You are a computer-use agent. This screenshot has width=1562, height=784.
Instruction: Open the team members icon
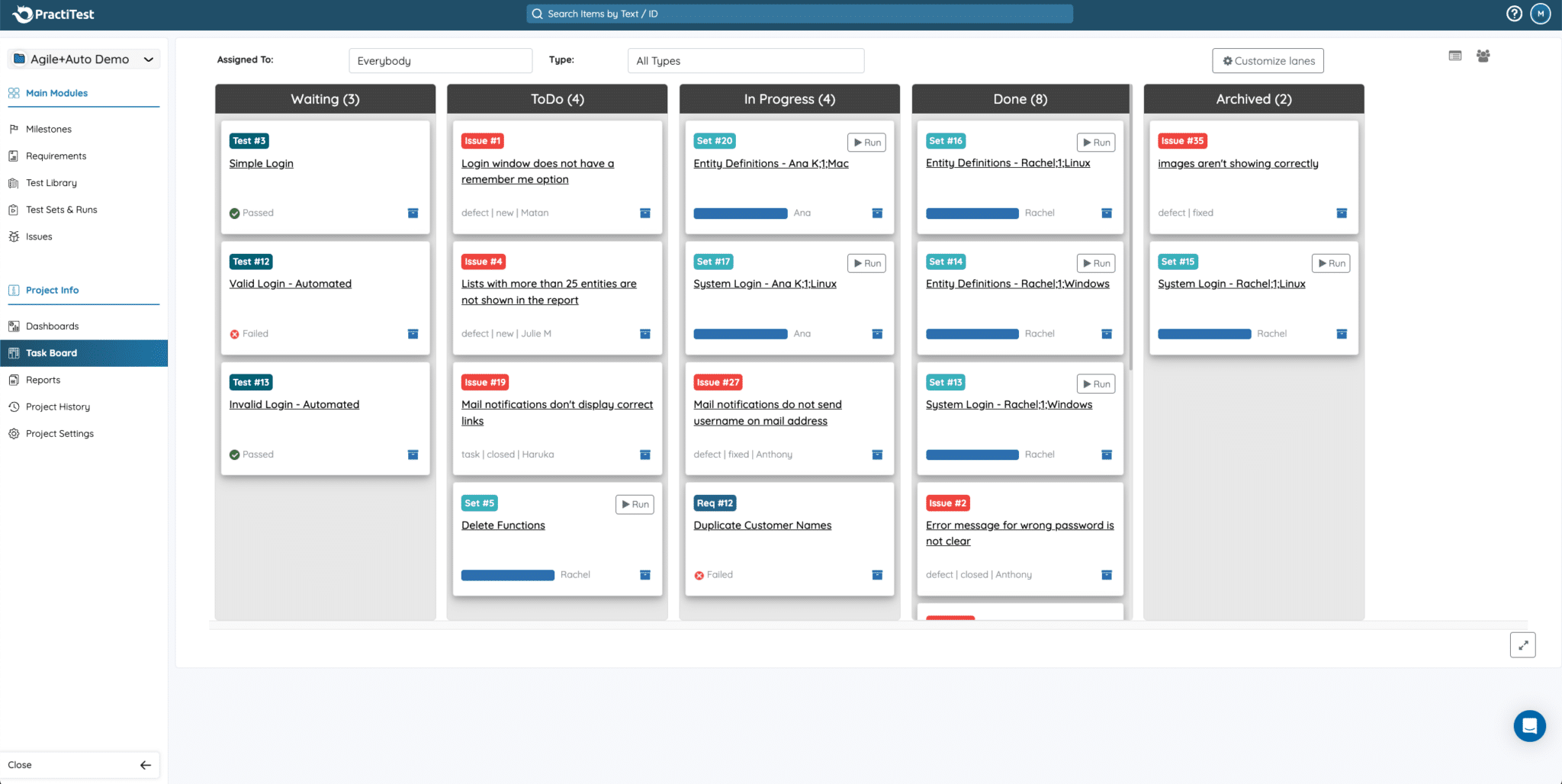pos(1483,56)
